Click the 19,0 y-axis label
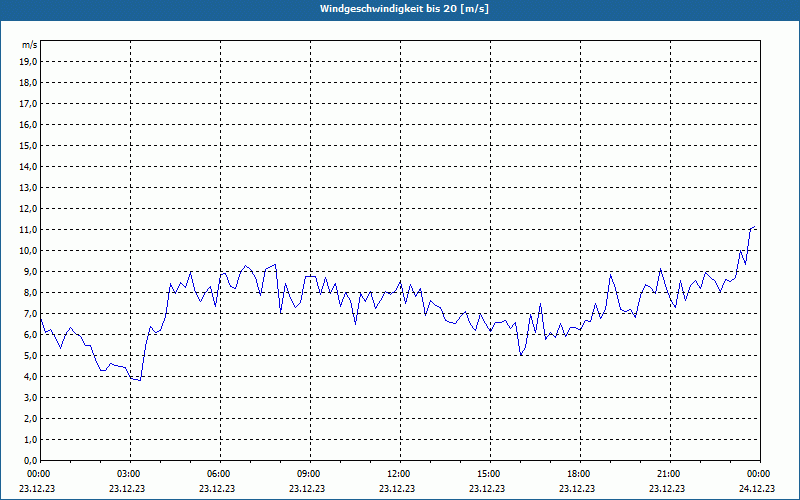The width and height of the screenshot is (800, 500). point(28,62)
